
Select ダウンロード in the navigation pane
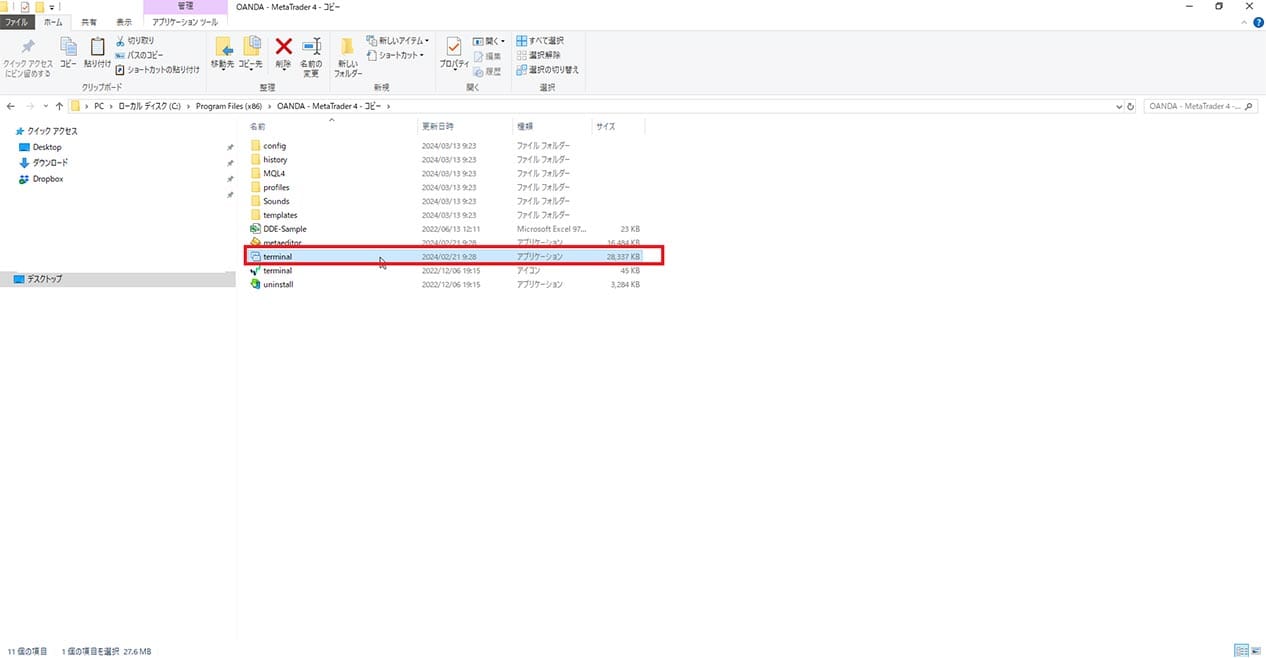(x=44, y=163)
